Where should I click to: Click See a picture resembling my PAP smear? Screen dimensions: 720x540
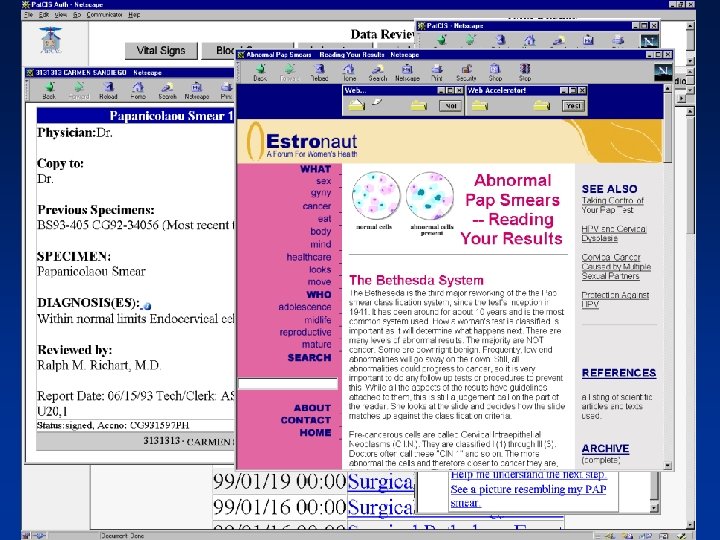coord(528,496)
